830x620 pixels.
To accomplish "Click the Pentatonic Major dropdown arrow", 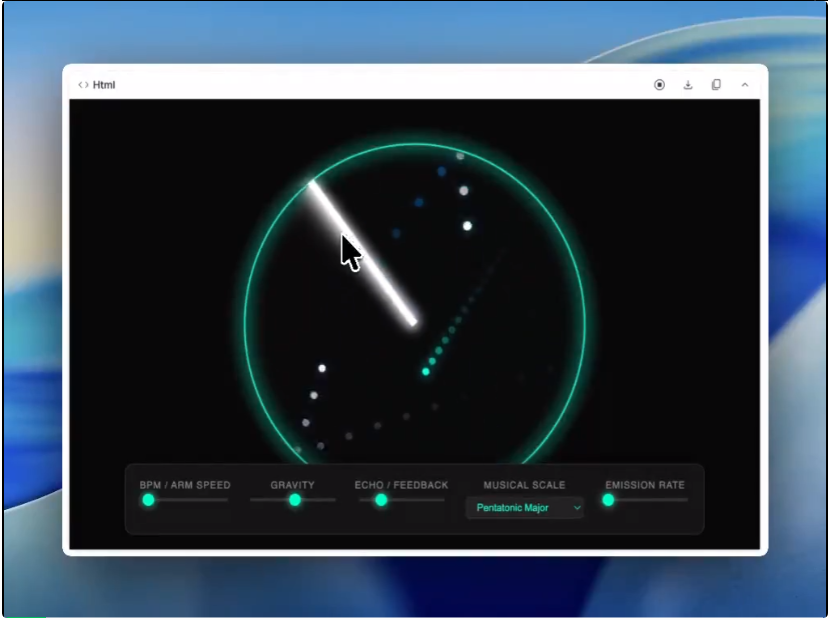I will pyautogui.click(x=576, y=508).
